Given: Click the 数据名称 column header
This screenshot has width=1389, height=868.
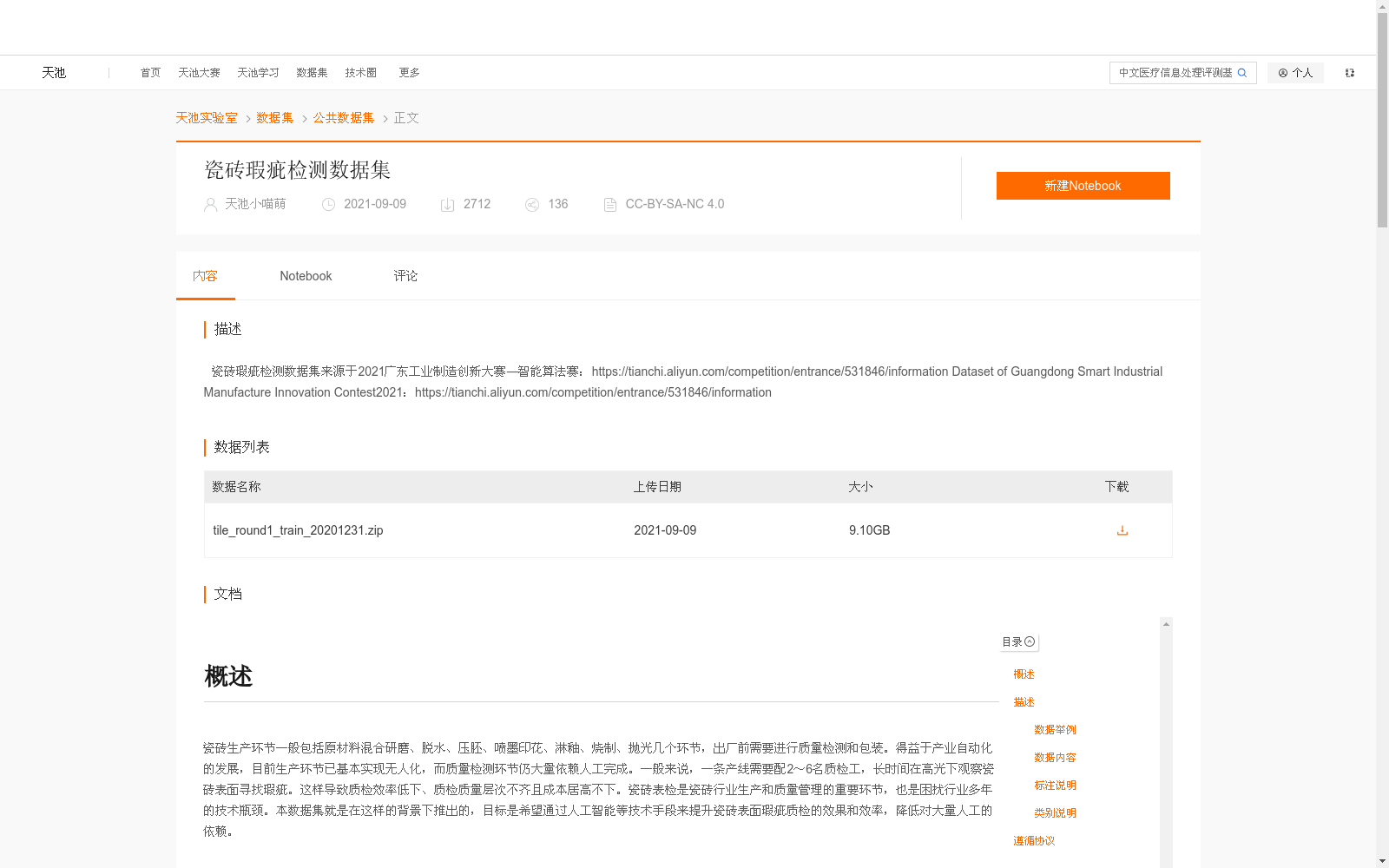Looking at the screenshot, I should pos(236,487).
